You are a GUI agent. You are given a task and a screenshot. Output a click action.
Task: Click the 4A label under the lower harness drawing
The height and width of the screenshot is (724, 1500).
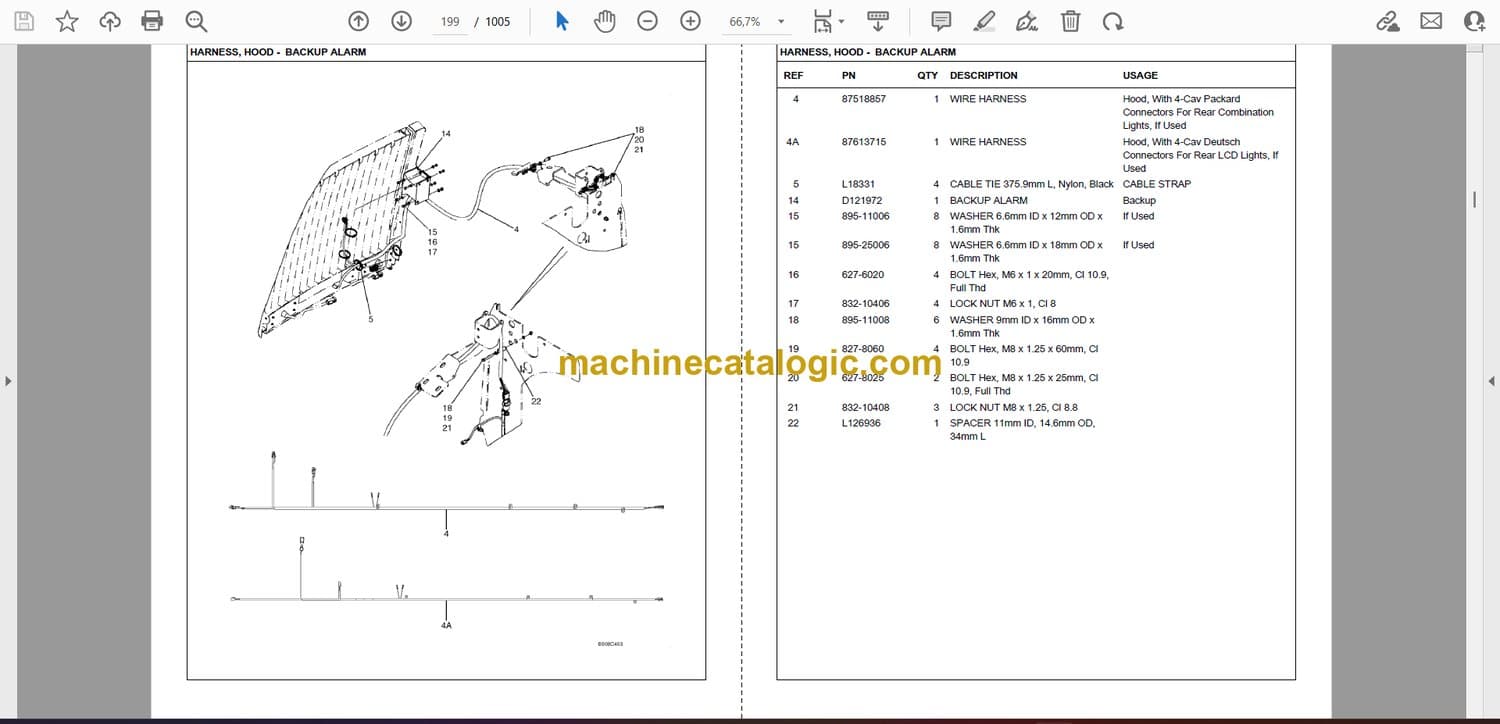tap(446, 626)
